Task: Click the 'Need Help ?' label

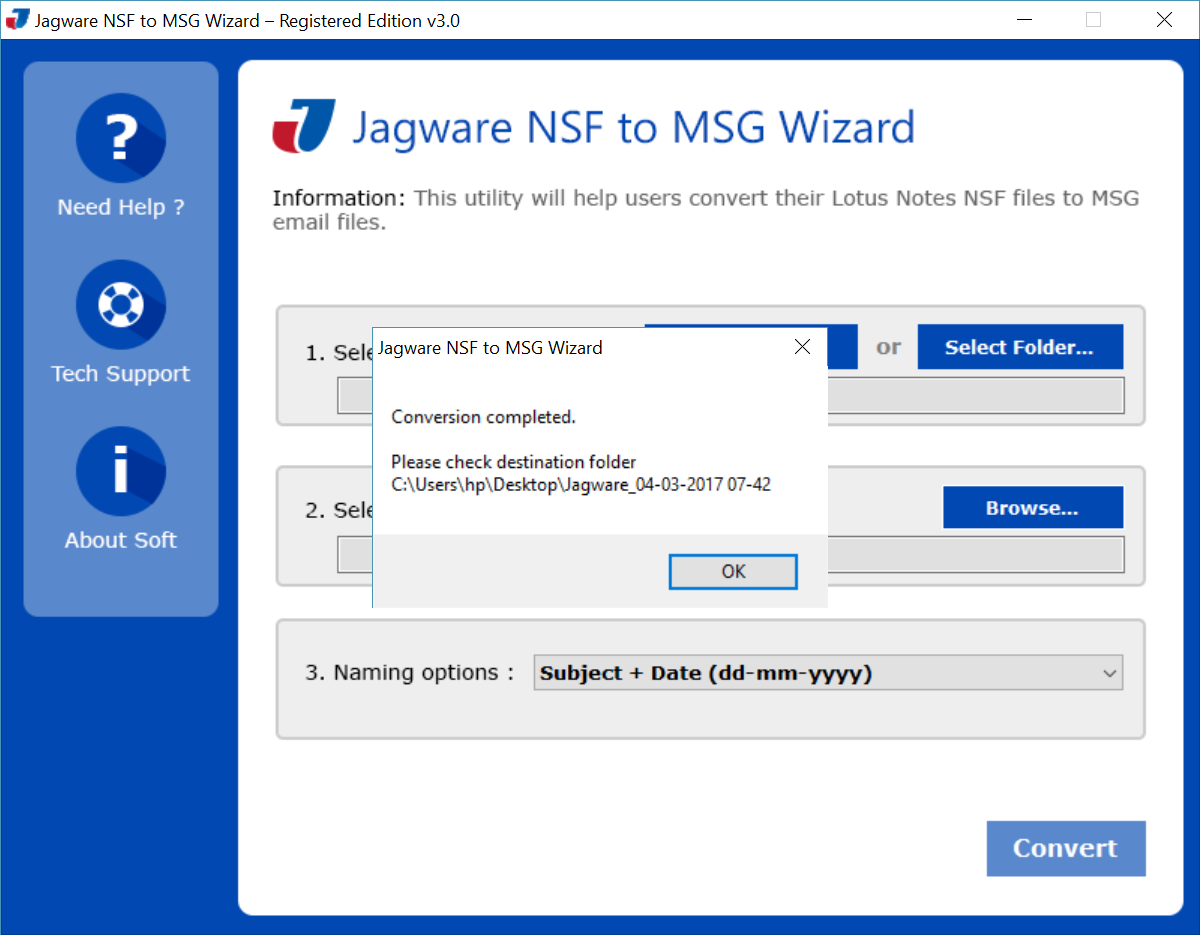Action: point(121,208)
